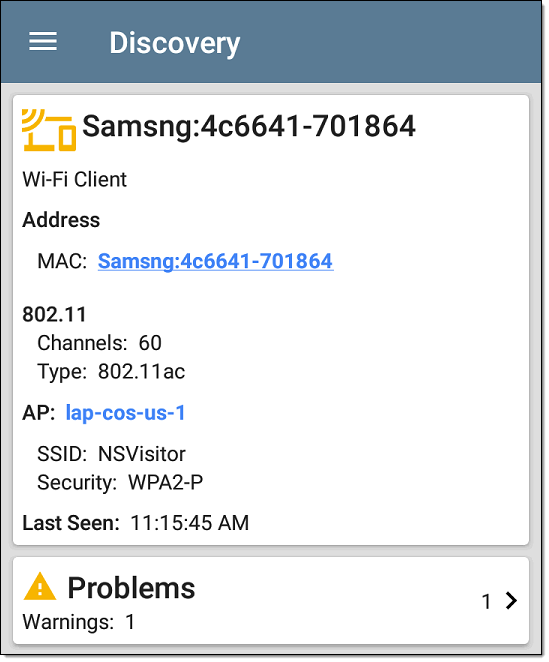Open the Problems card
The image size is (549, 662).
tap(271, 600)
